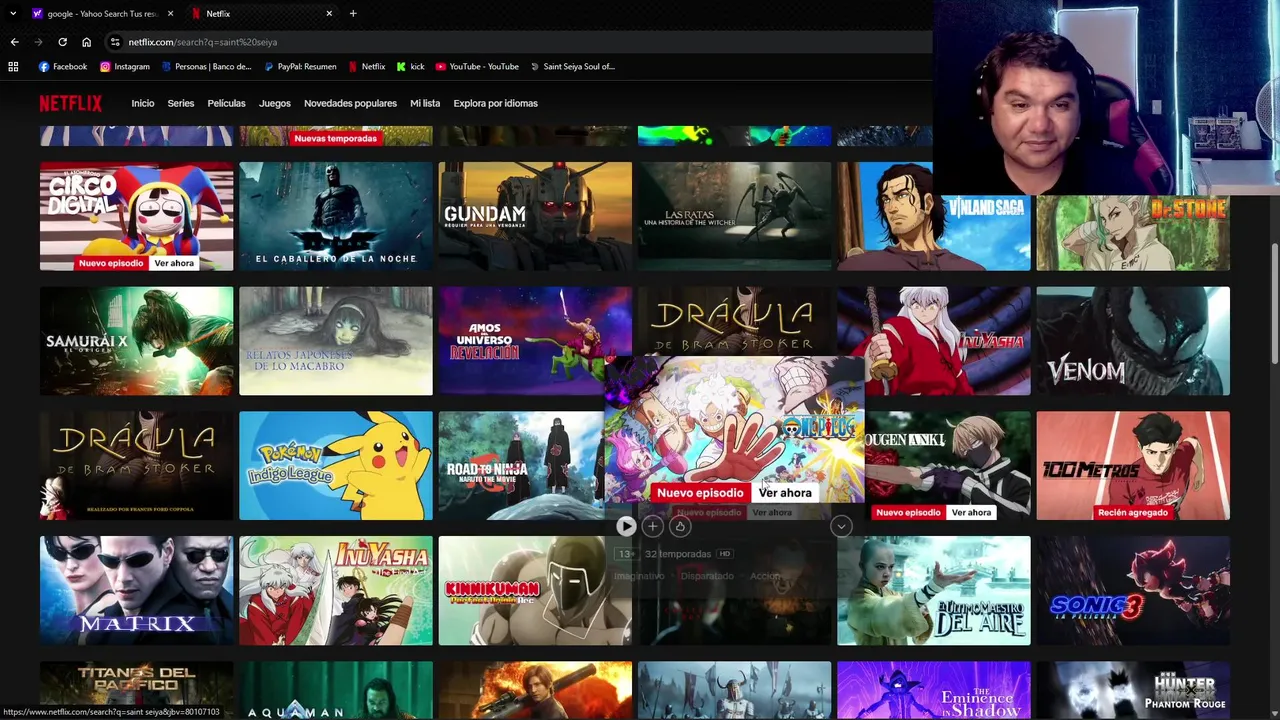Open the Pokémon Indigo League thumbnail
This screenshot has height=720, width=1280.
(336, 466)
